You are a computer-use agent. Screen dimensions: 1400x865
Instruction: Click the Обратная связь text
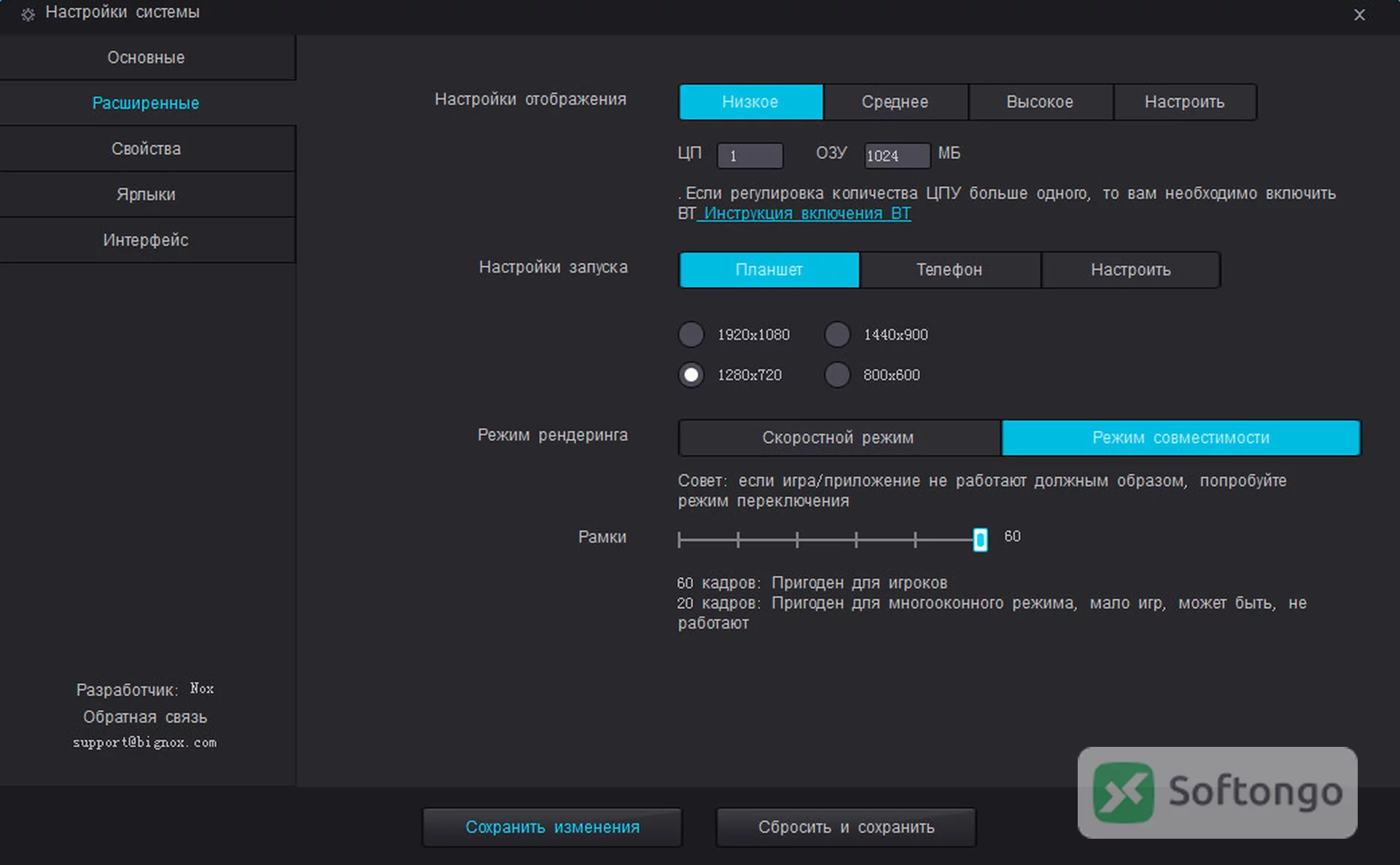tap(145, 717)
